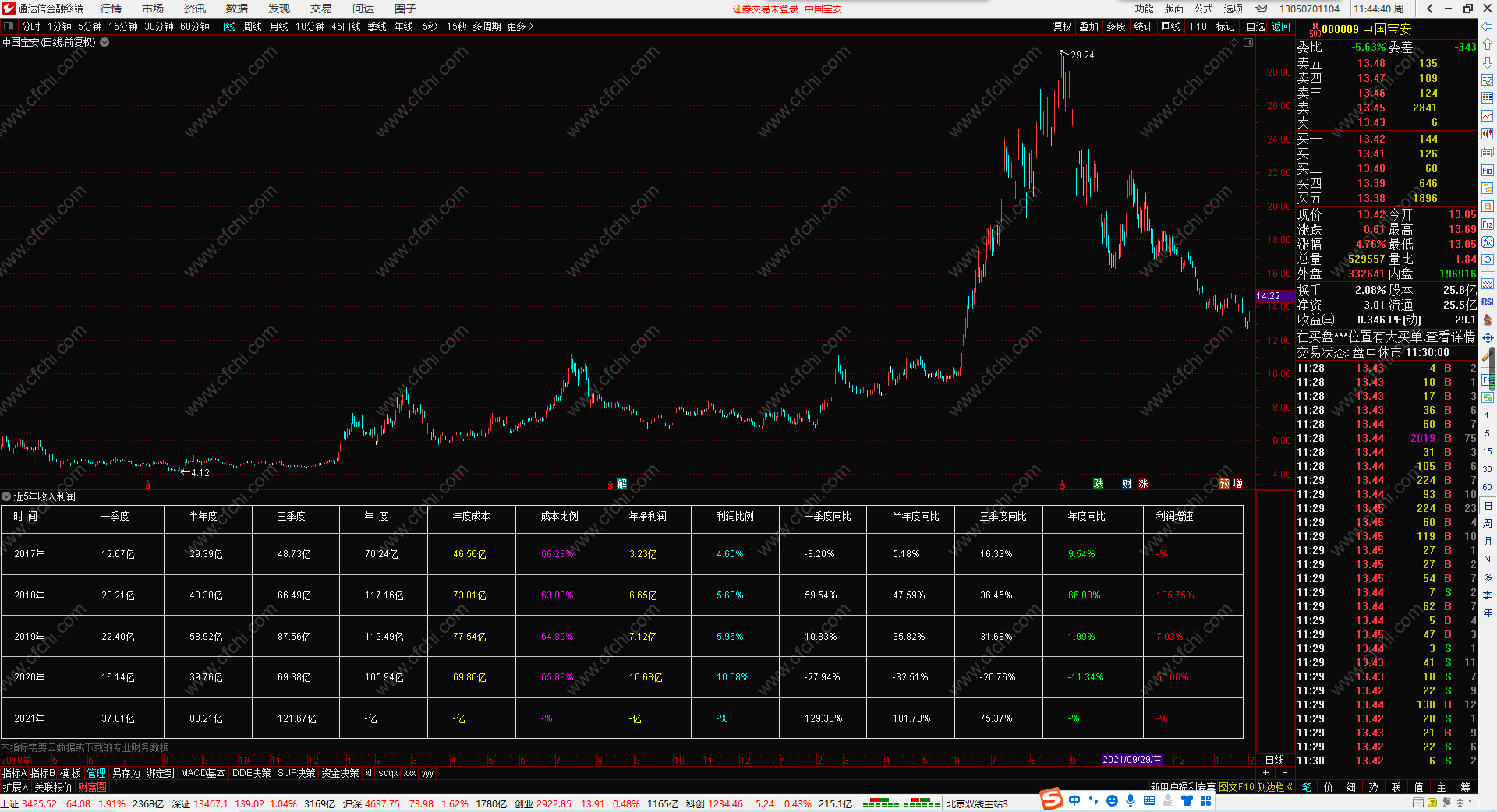
Task: Click the blue left arrow sidebar icon
Action: click(1488, 26)
